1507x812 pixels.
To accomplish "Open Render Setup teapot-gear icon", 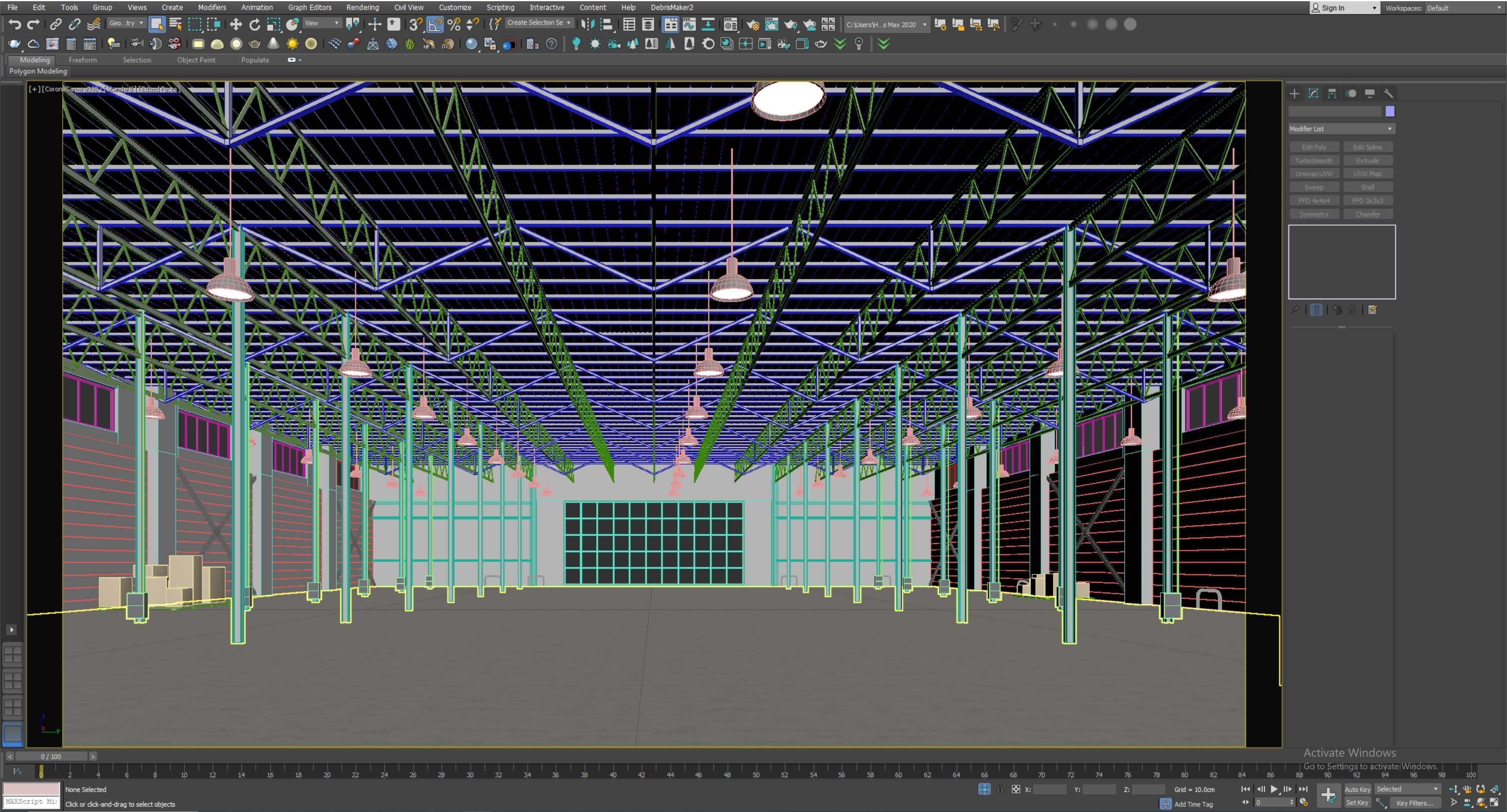I will [x=753, y=25].
